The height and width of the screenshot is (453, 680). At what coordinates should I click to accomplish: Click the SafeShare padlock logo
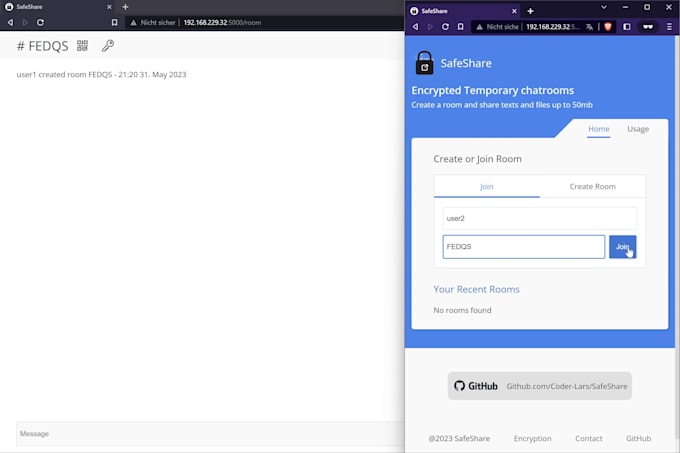(424, 63)
